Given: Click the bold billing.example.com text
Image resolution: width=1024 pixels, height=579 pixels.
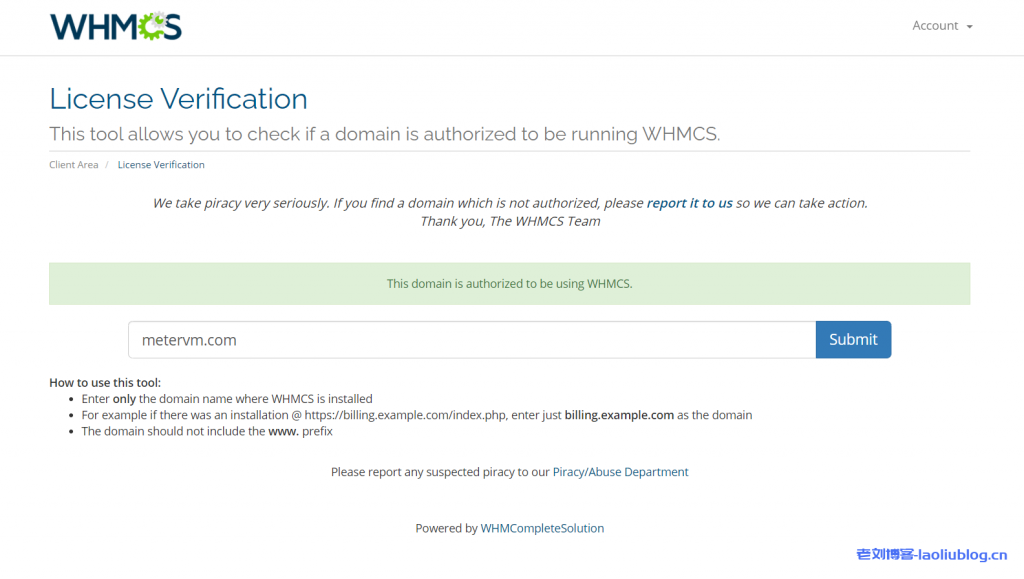Looking at the screenshot, I should [x=619, y=415].
